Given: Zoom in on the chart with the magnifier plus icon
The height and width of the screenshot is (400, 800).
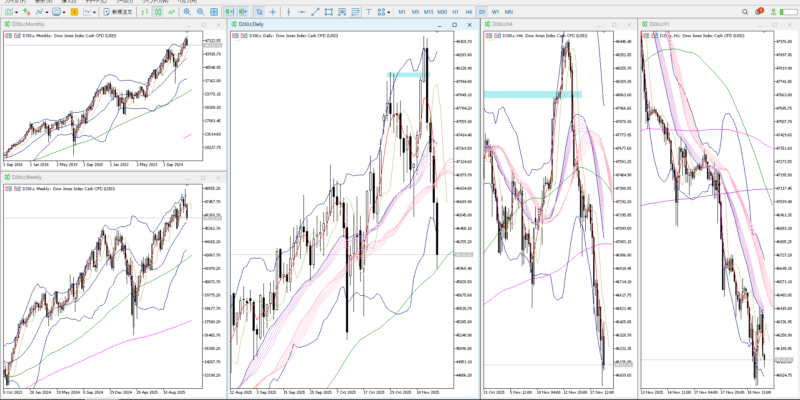Looking at the screenshot, I should 187,11.
